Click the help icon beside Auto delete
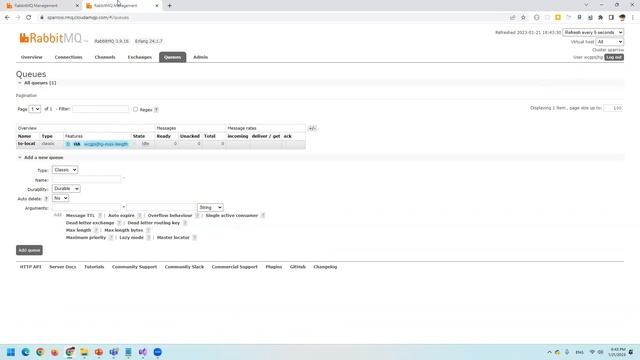The width and height of the screenshot is (640, 360). [x=46, y=199]
